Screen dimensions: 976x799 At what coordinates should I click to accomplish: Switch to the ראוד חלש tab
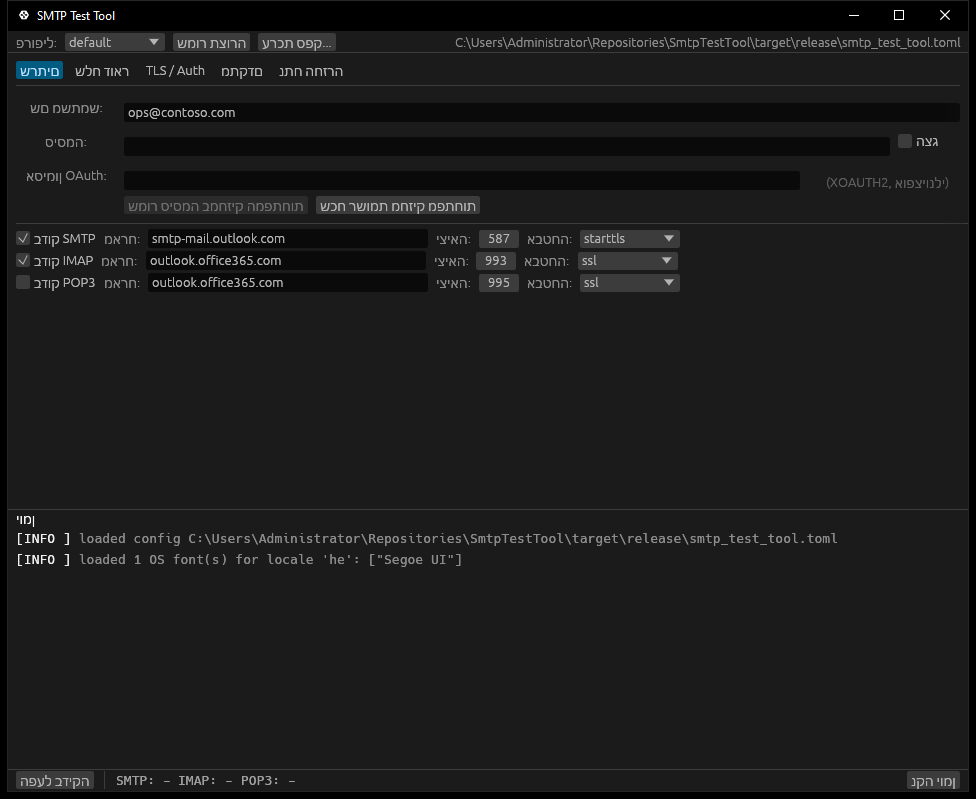(x=102, y=71)
